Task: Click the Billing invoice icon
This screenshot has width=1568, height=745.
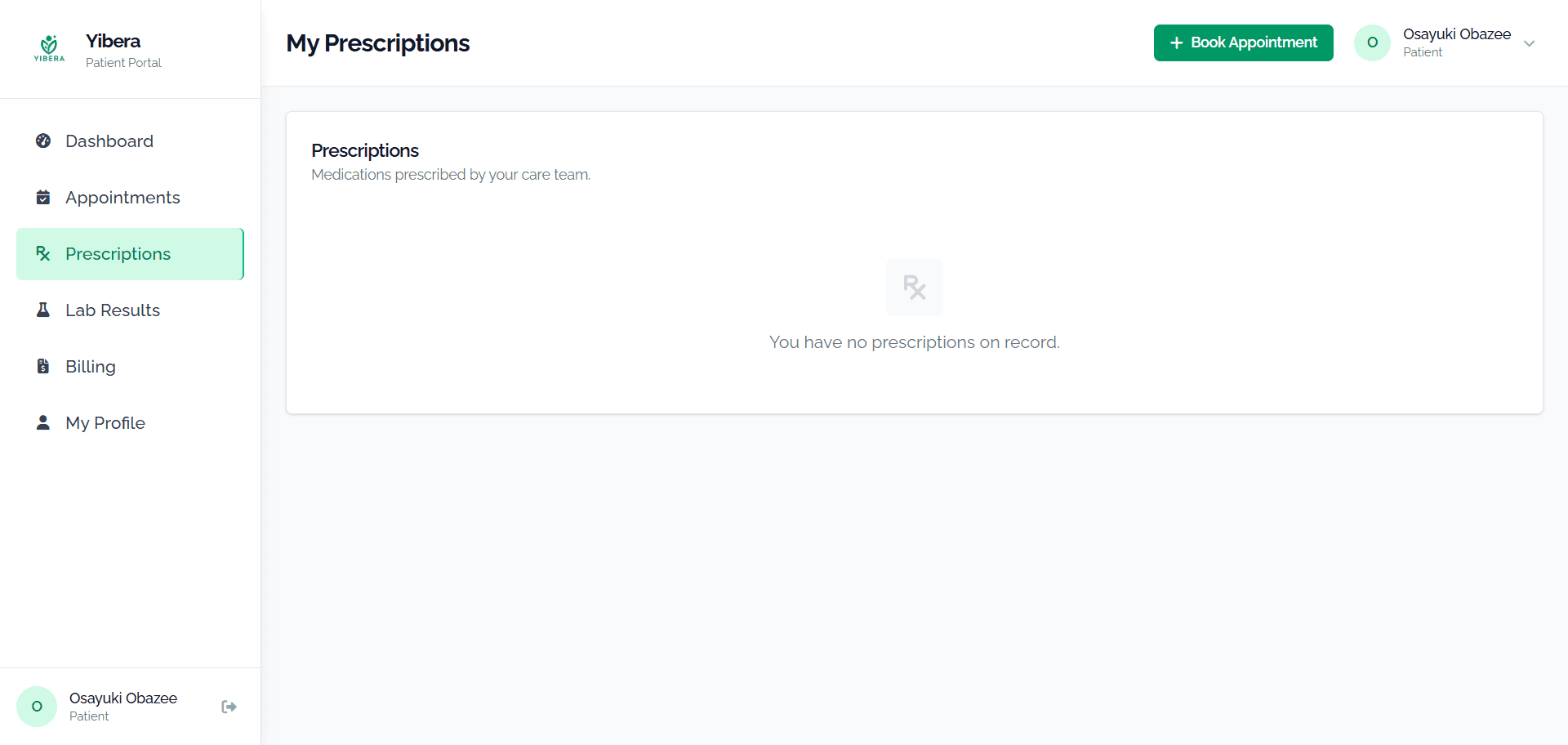Action: coord(43,366)
